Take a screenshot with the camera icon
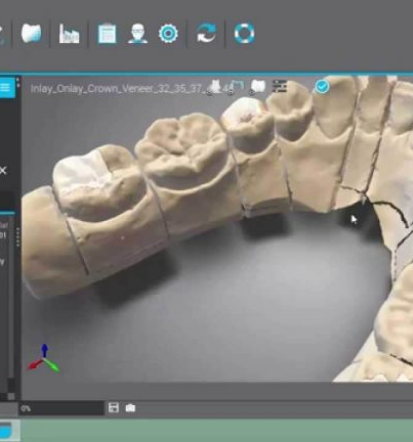The image size is (413, 442). [x=130, y=408]
